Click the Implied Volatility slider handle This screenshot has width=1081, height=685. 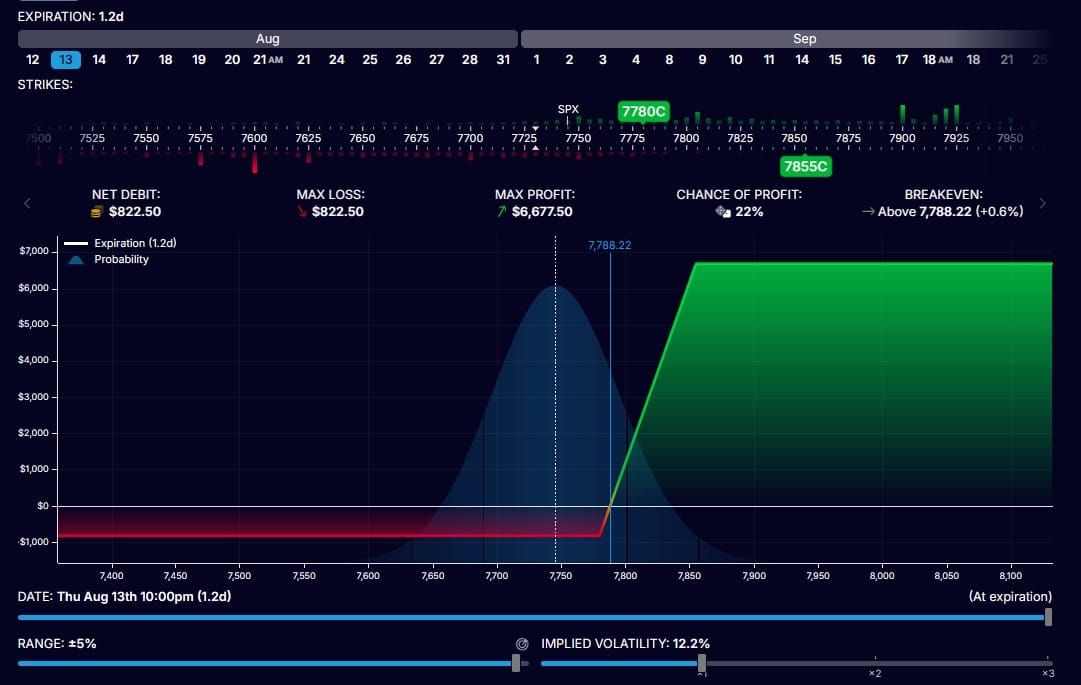(x=701, y=663)
